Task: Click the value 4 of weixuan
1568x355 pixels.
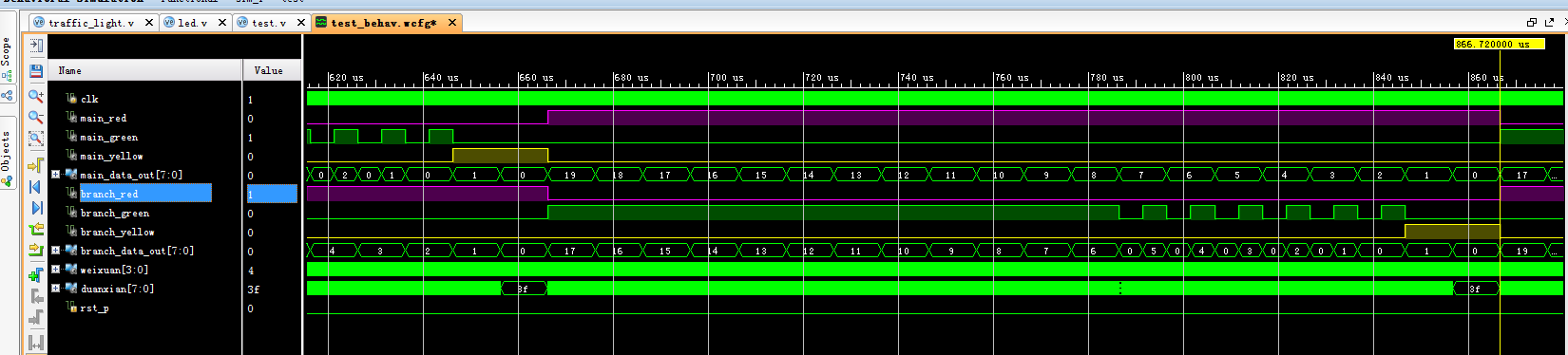Action: pos(251,270)
